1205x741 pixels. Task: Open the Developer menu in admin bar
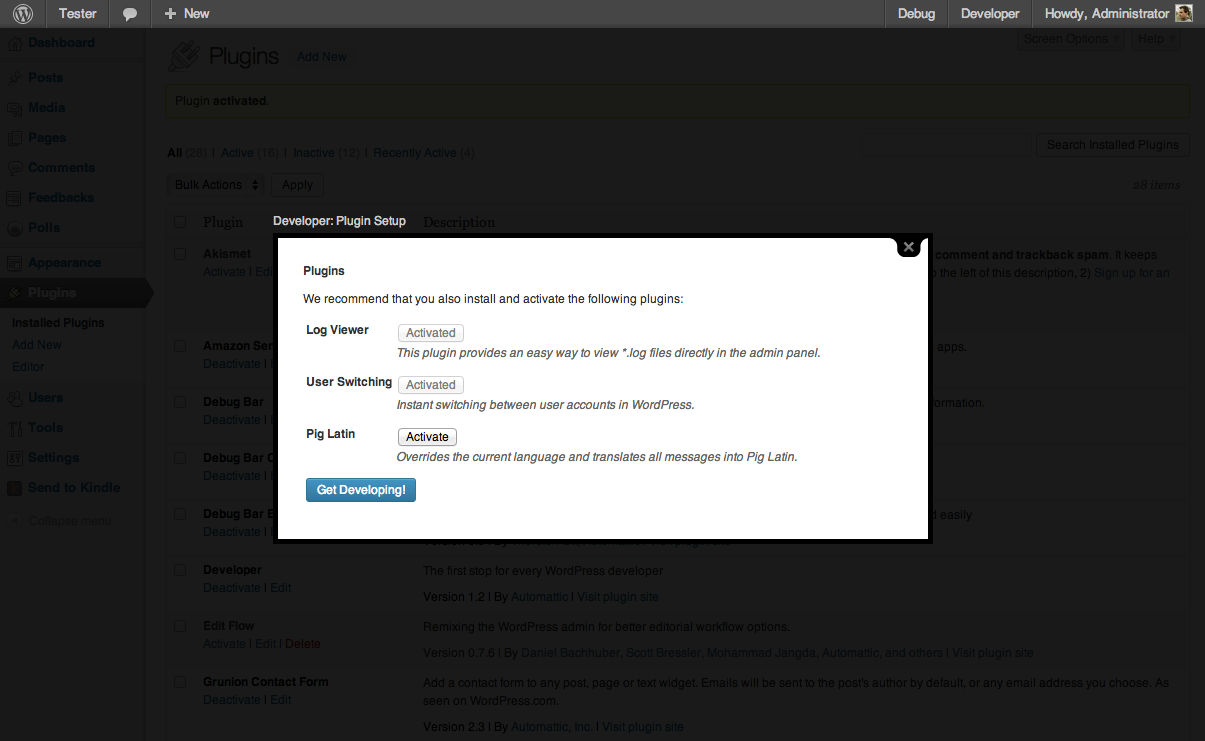[x=990, y=14]
